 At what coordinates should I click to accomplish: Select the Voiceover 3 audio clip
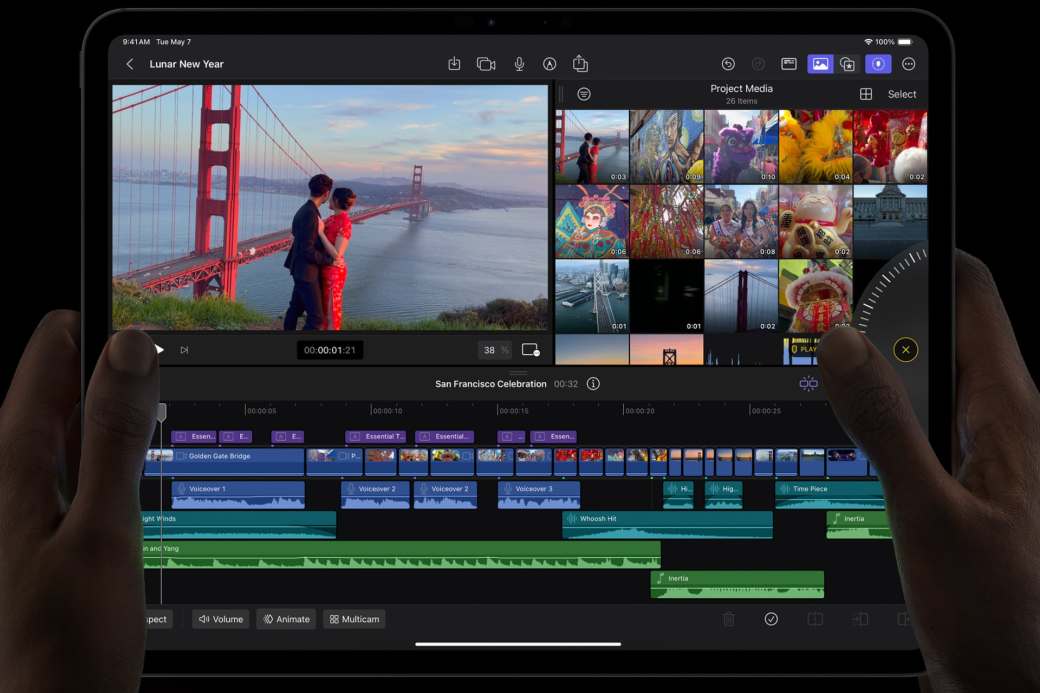click(539, 495)
